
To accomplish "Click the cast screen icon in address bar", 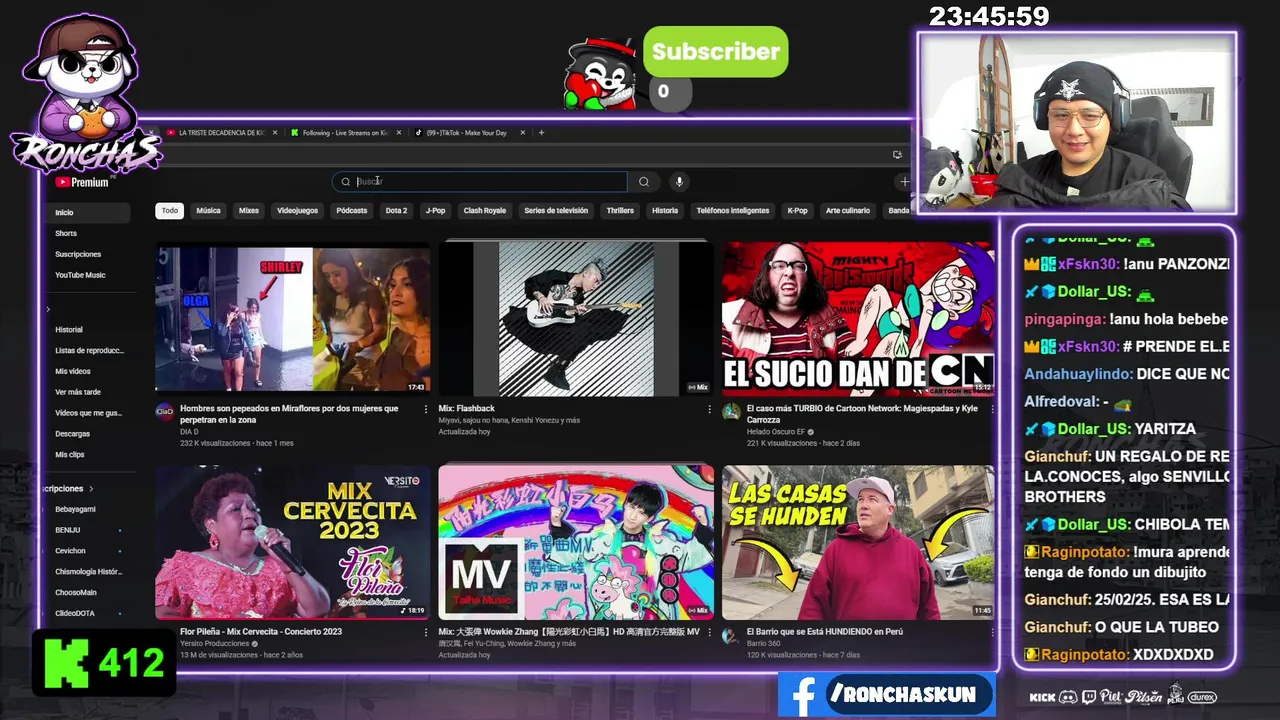I will coord(897,155).
